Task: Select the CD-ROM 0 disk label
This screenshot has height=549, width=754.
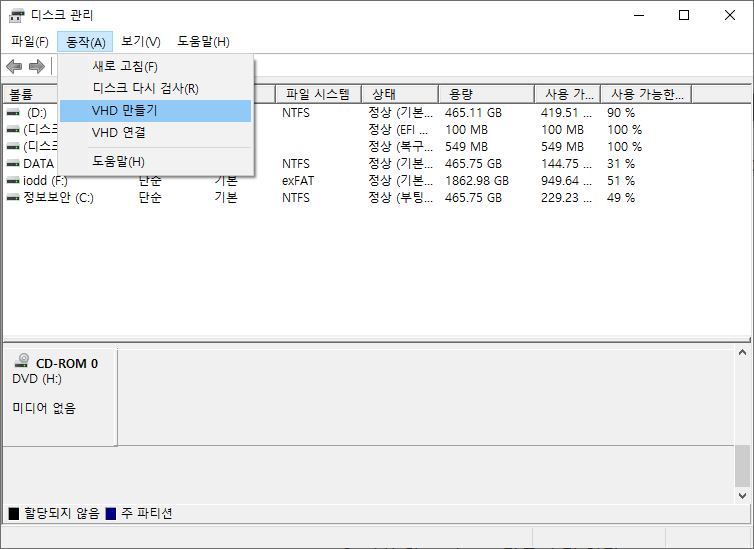Action: click(x=67, y=364)
